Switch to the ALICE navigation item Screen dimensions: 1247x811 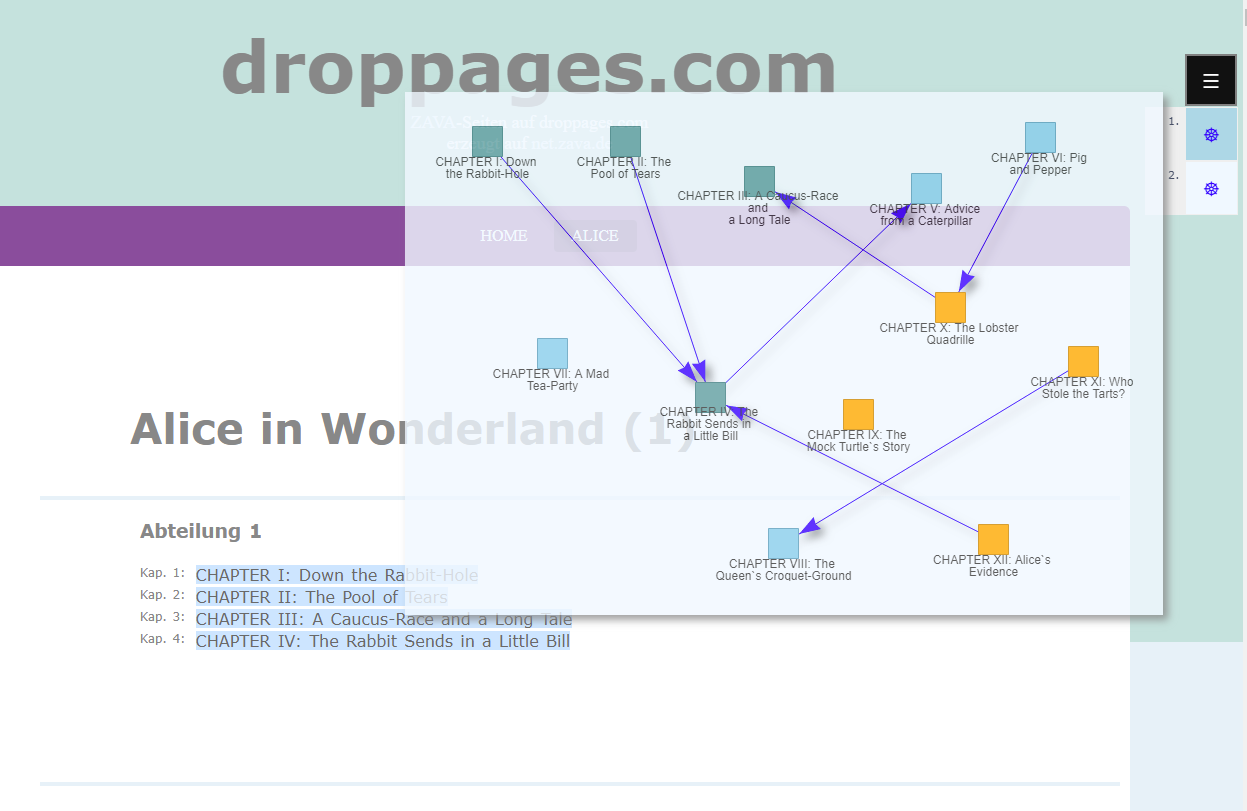pos(594,236)
